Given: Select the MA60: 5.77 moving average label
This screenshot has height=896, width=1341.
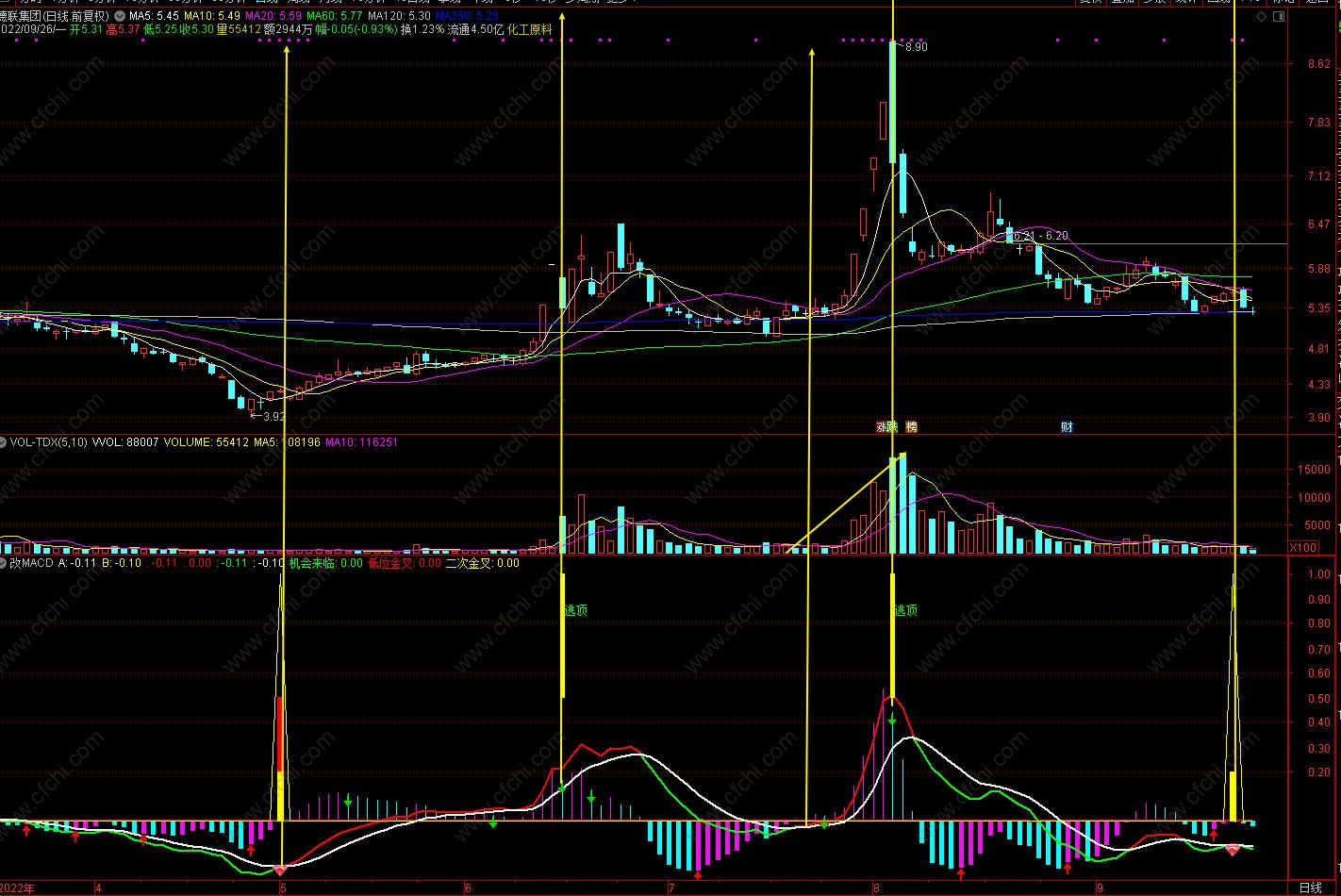Looking at the screenshot, I should 335,17.
